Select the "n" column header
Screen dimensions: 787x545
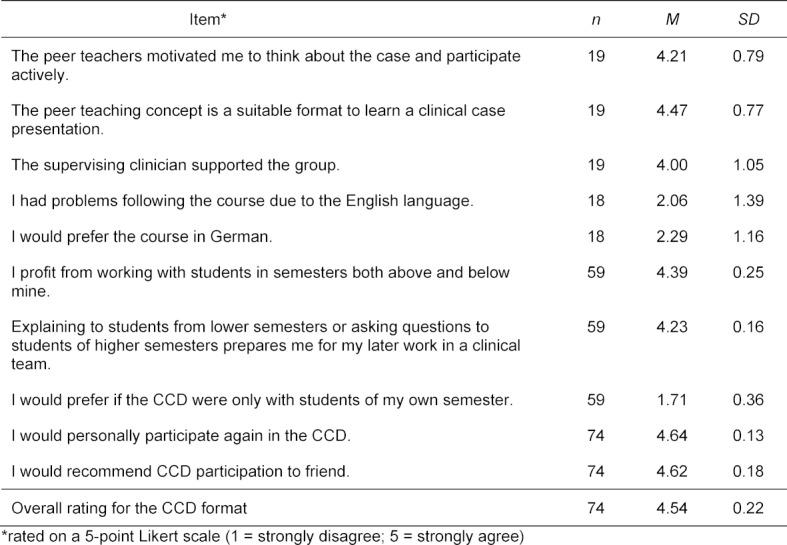597,17
